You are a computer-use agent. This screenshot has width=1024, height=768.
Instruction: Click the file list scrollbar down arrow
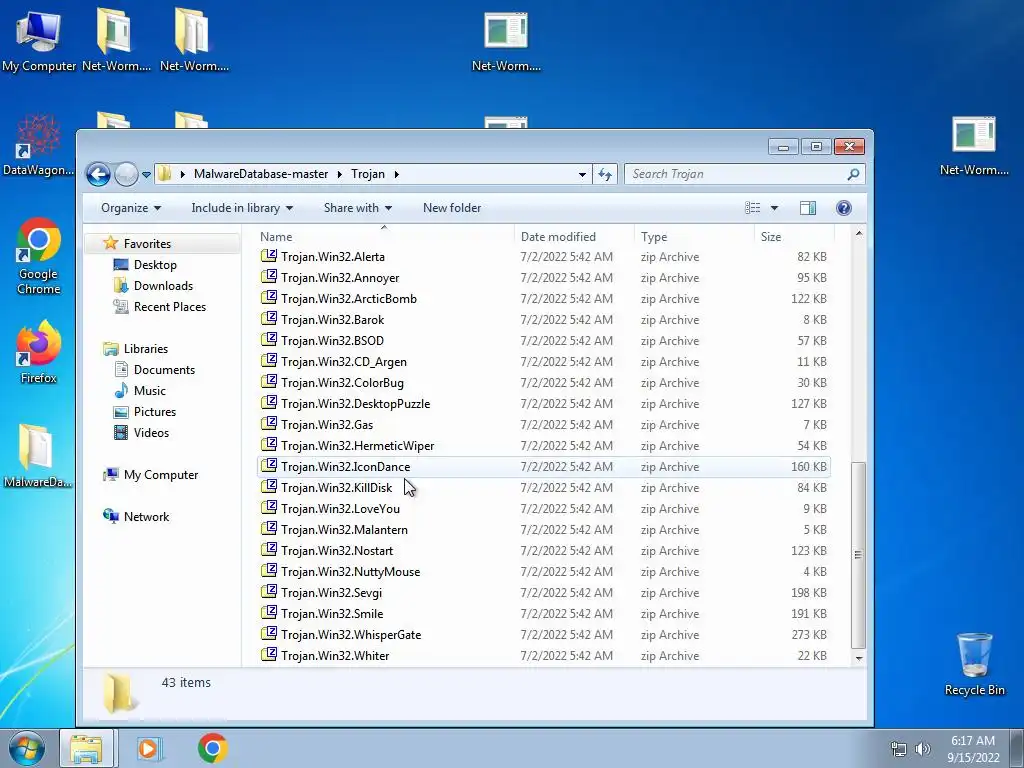[859, 658]
